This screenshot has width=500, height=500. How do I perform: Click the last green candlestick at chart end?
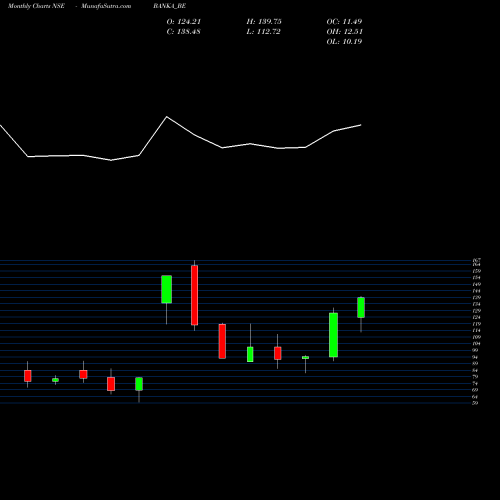pos(361,307)
